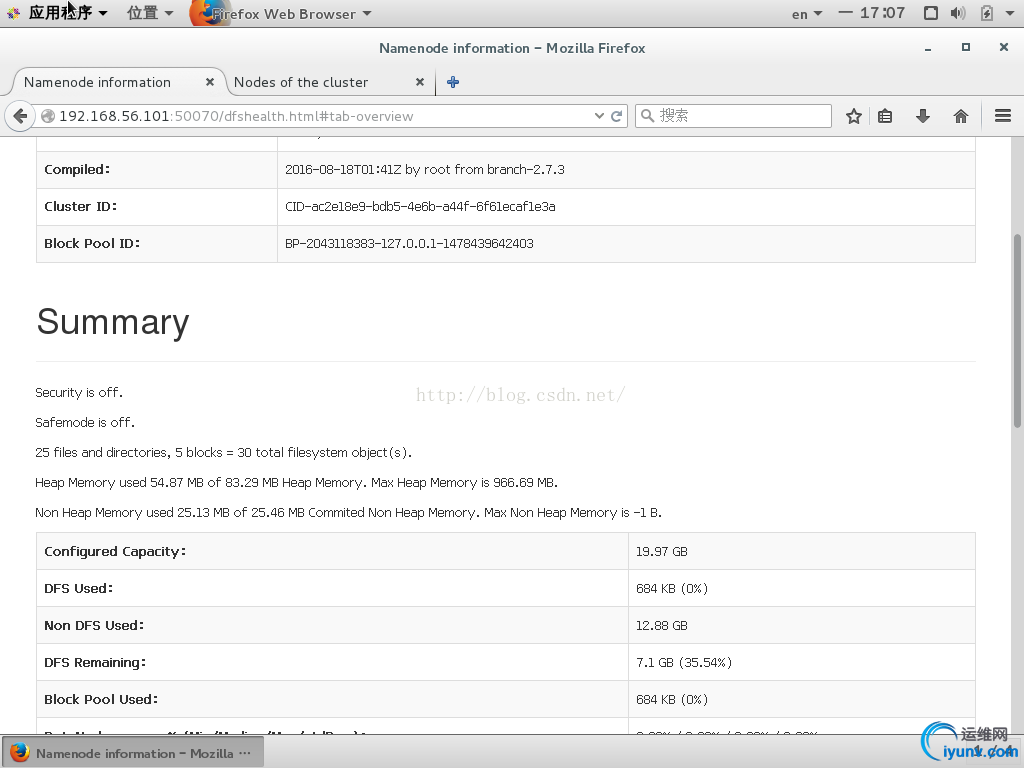Click the Block Pool ID label
Screen dimensions: 1024x768
coord(92,244)
